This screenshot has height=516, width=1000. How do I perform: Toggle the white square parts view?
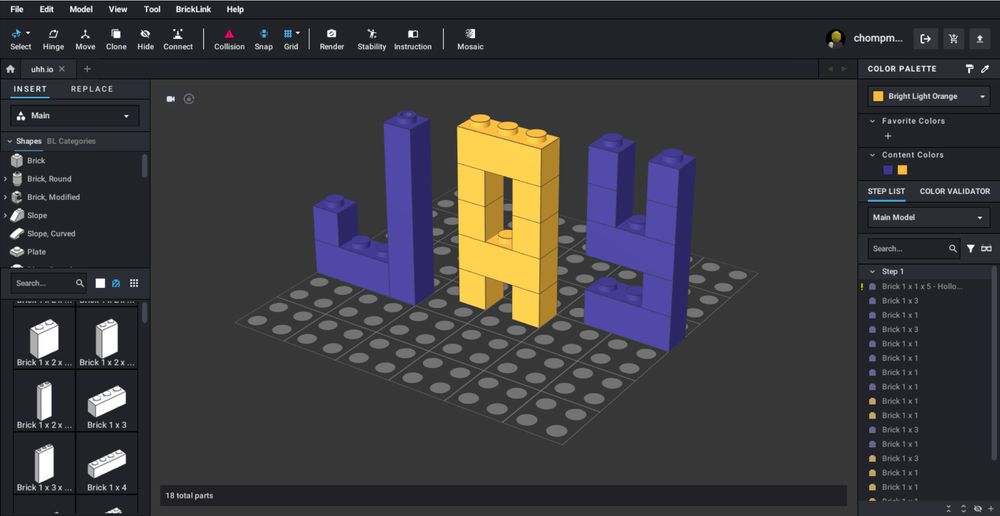click(x=100, y=283)
